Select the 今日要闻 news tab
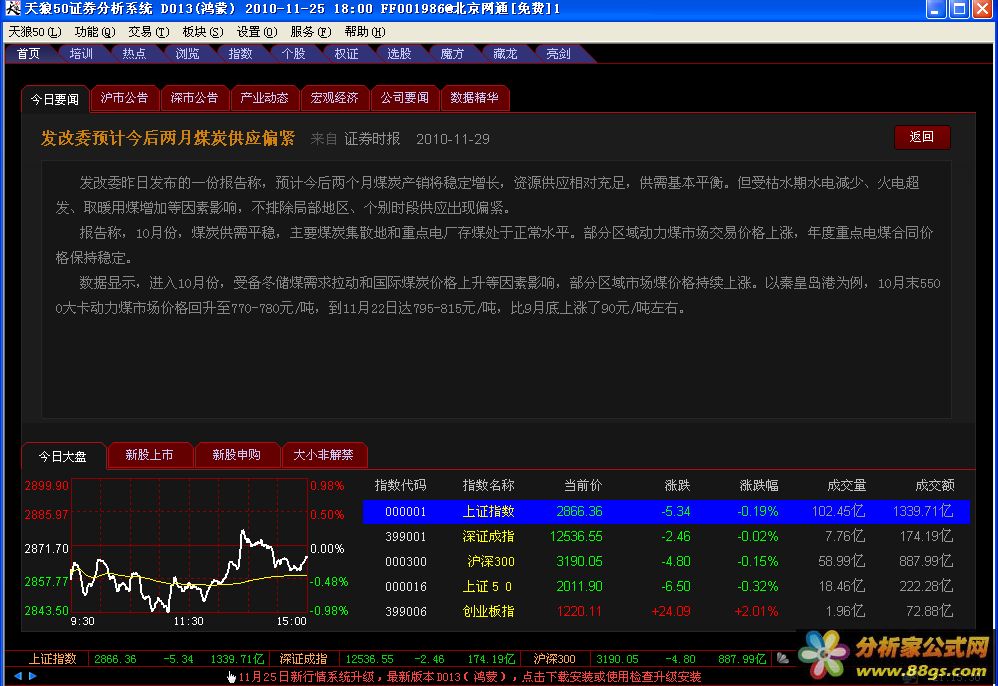 (x=55, y=99)
